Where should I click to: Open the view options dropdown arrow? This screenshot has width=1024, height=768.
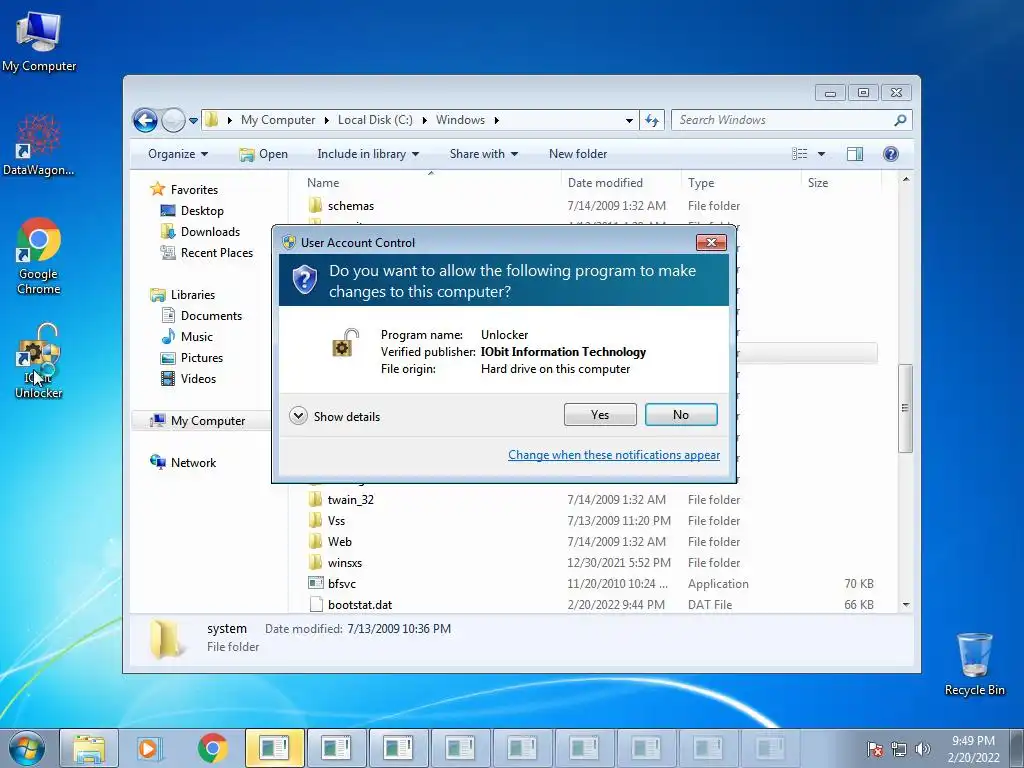pos(822,154)
